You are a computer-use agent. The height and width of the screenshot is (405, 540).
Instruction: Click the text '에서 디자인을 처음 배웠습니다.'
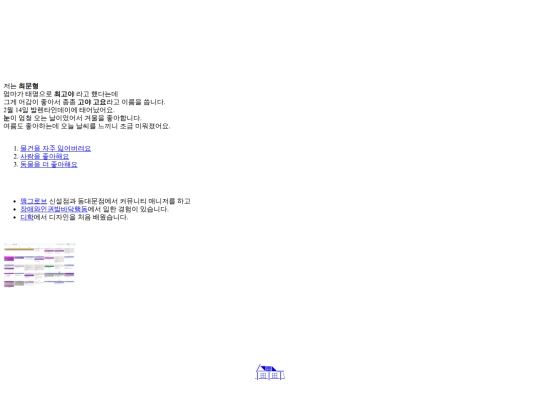point(81,217)
